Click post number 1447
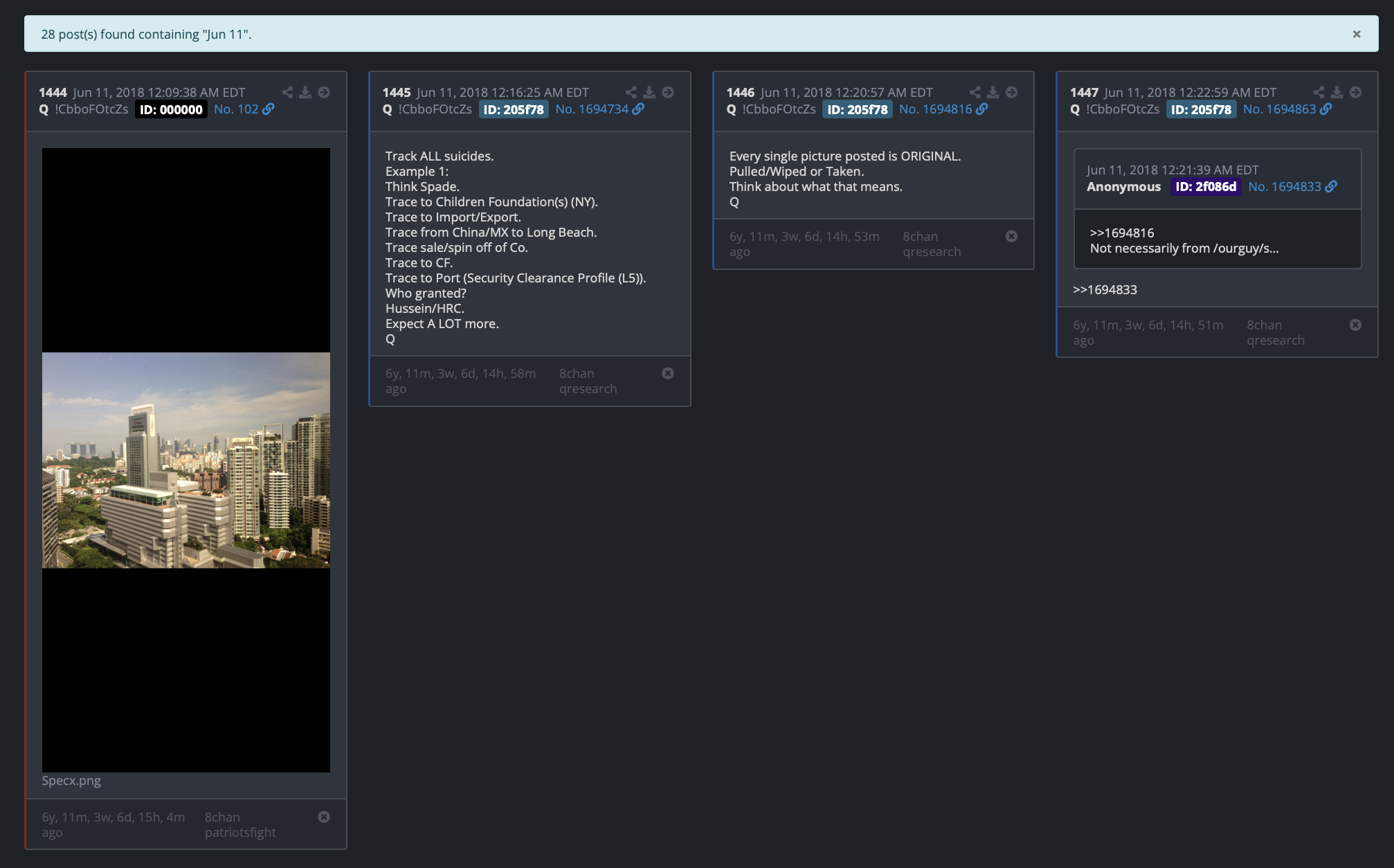Viewport: 1394px width, 868px height. point(1085,93)
